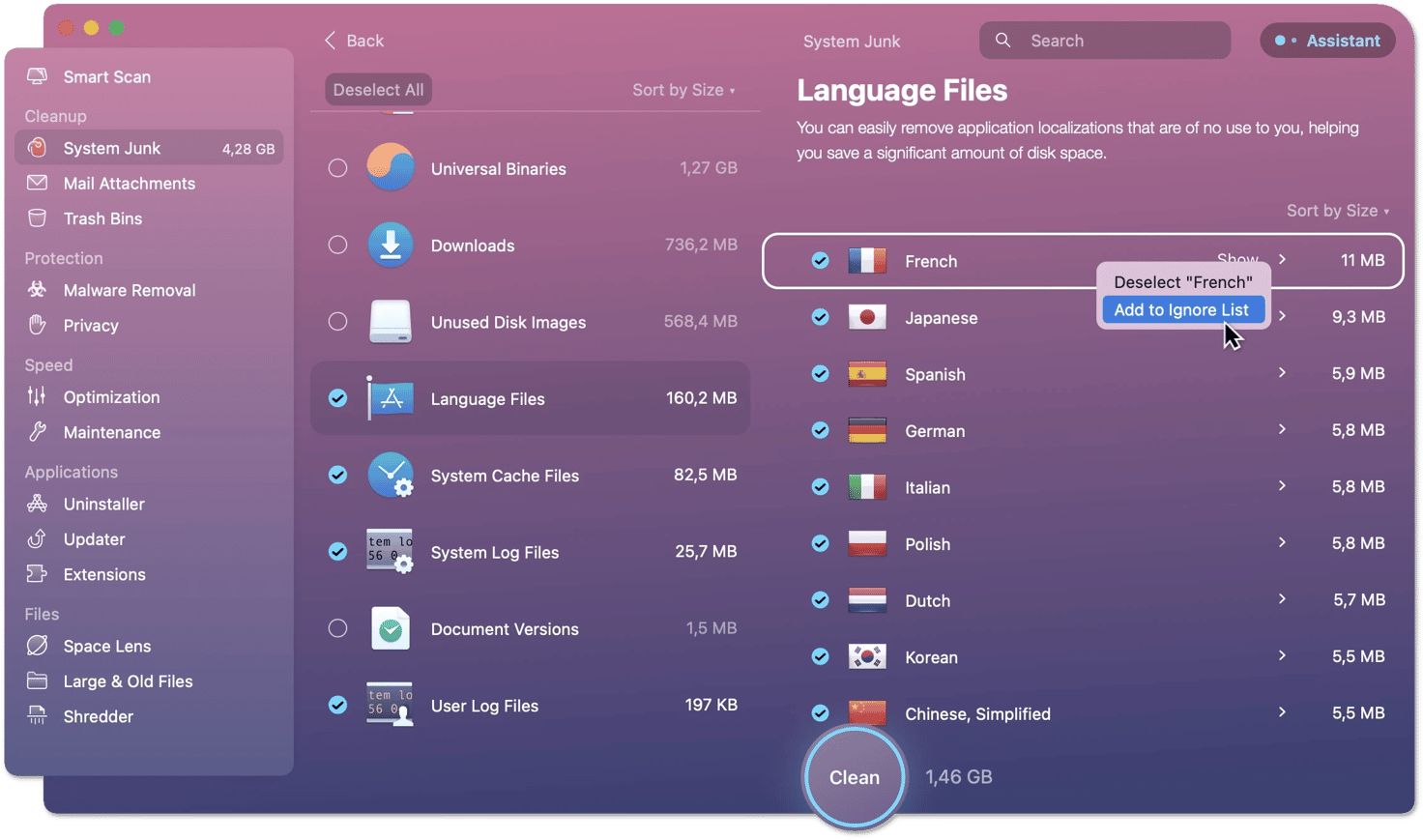The width and height of the screenshot is (1423, 840).
Task: Click the French flag icon
Action: pos(867,260)
